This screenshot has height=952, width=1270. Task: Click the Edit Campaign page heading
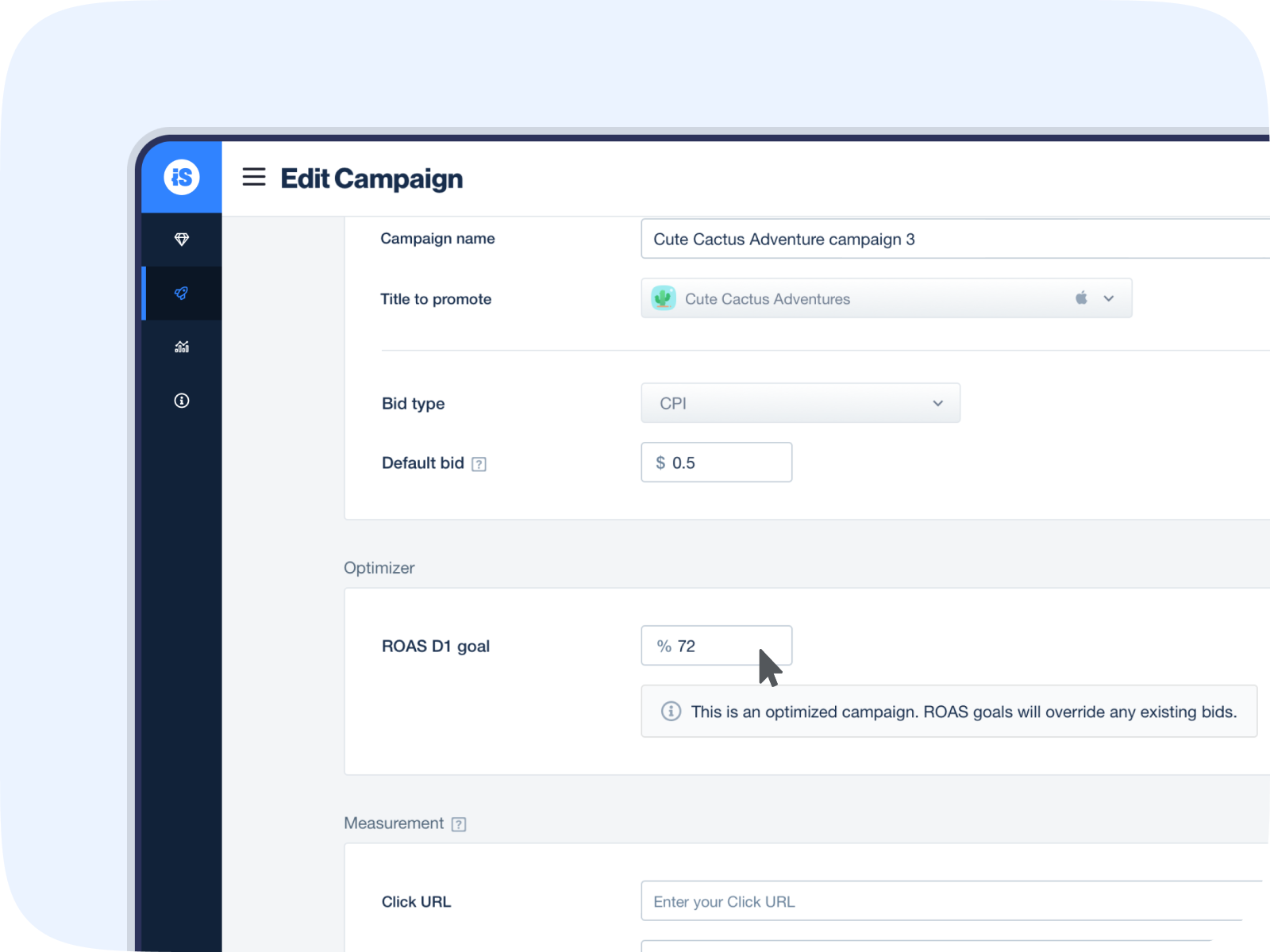[x=371, y=178]
